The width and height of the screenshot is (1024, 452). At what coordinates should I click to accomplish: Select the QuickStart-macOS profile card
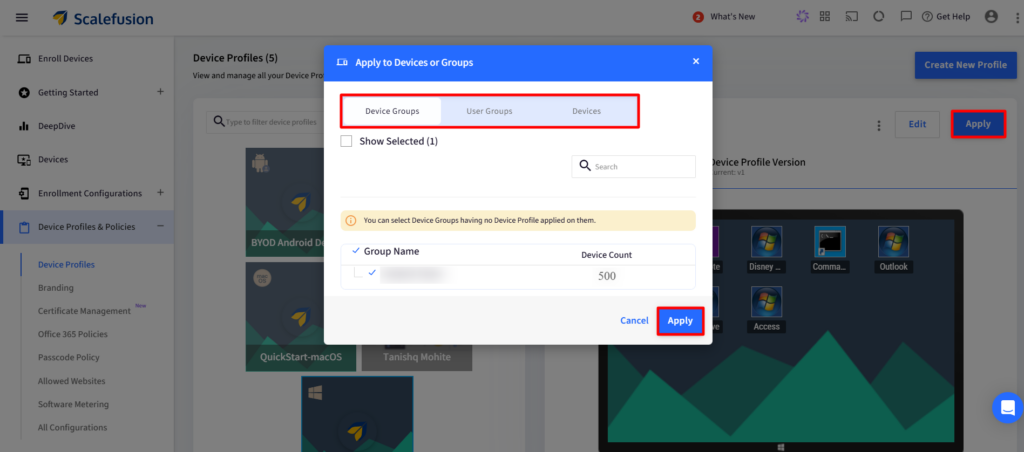click(x=300, y=317)
